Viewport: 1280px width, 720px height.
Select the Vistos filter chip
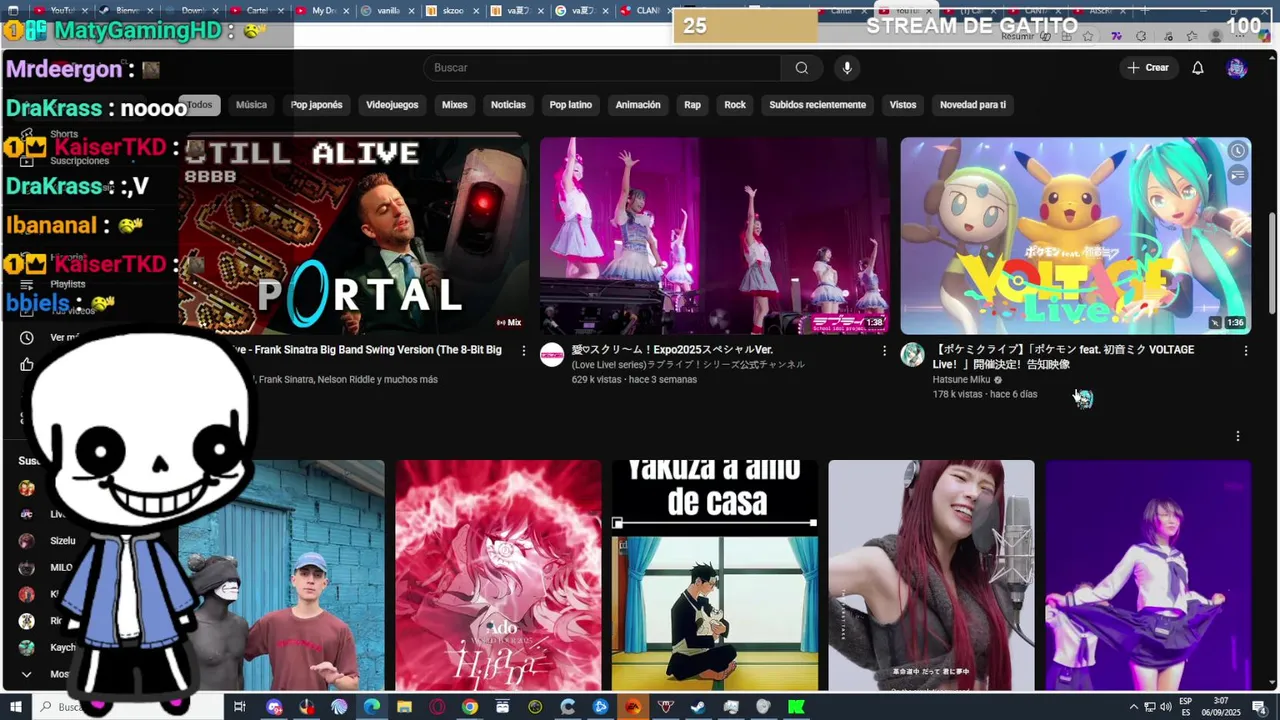pos(903,105)
